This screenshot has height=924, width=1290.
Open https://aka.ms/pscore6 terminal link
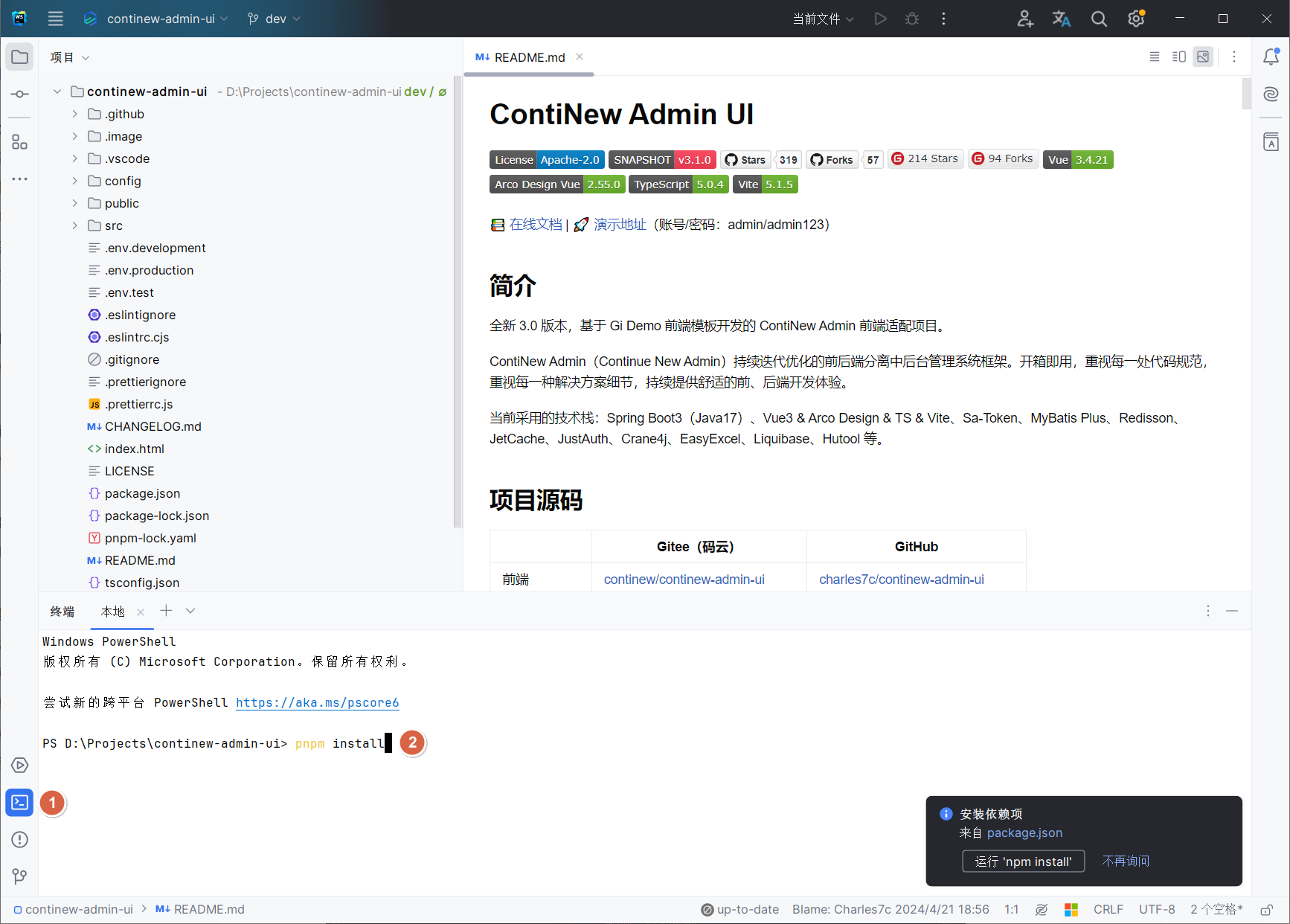coord(318,702)
